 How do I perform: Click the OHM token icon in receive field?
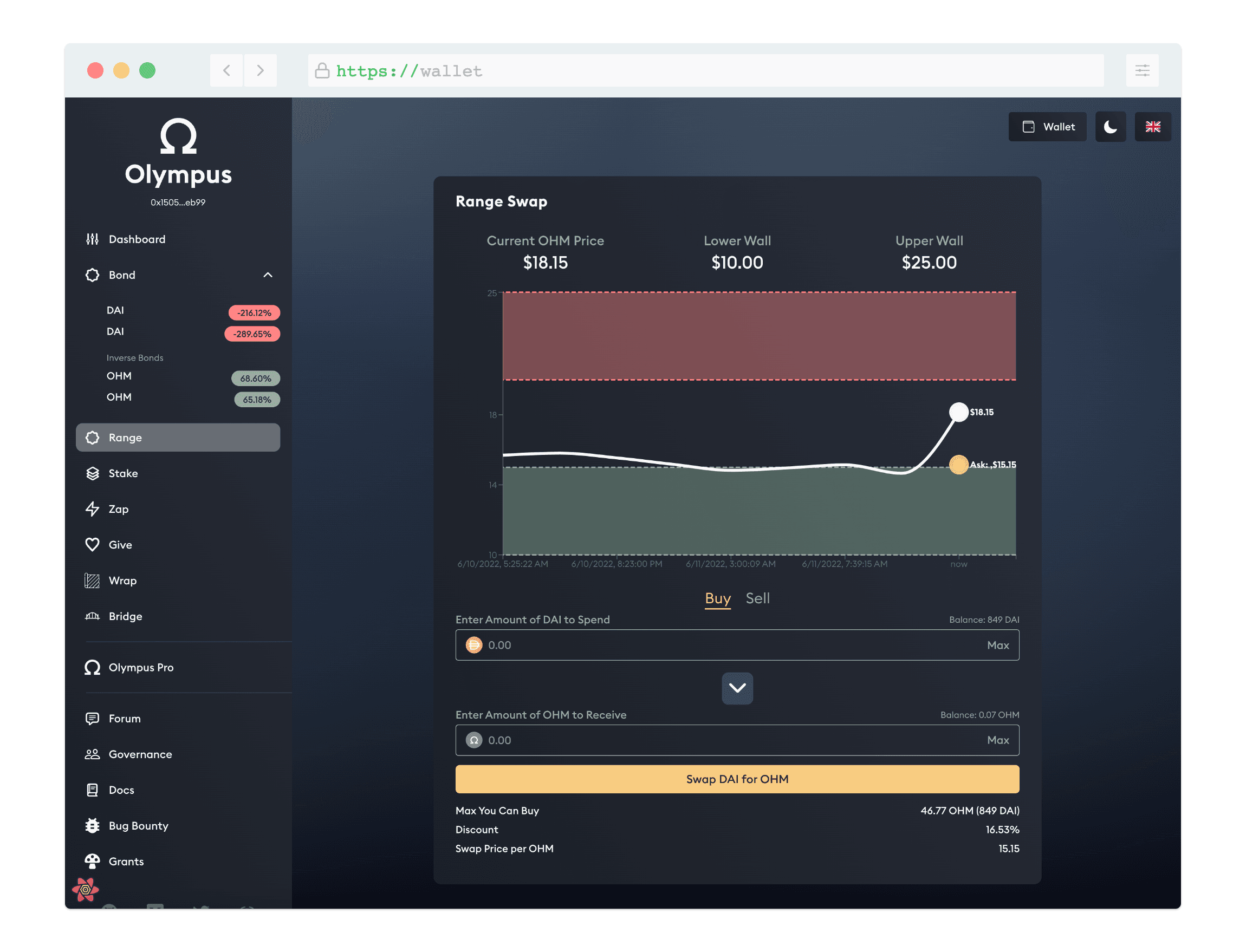click(474, 740)
